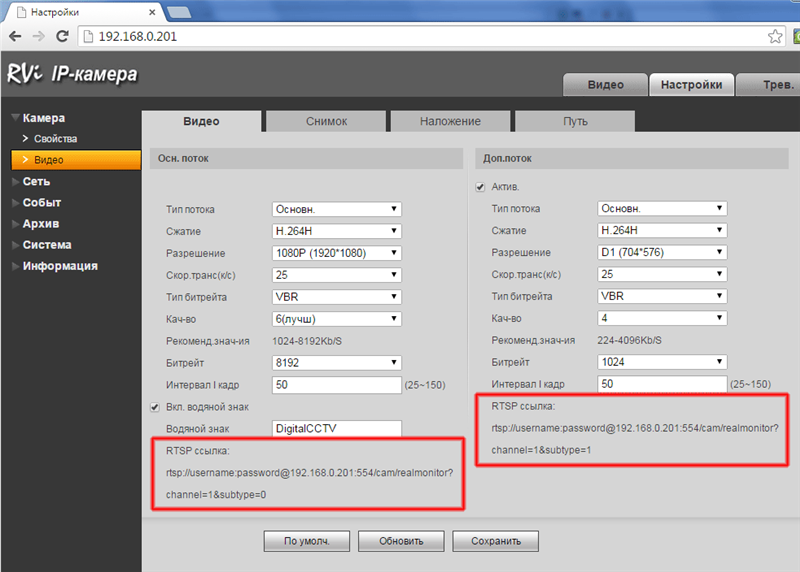Screen dimensions: 800x572
Task: Click the RVi IP-камера logo
Action: (x=71, y=74)
